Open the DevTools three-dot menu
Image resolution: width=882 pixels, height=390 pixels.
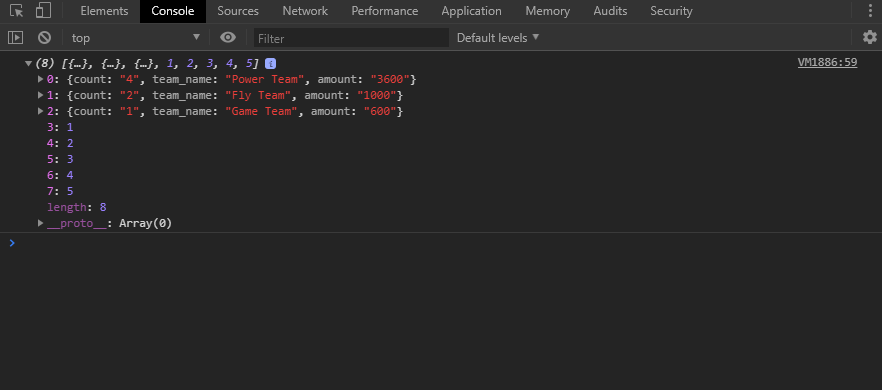tap(870, 11)
